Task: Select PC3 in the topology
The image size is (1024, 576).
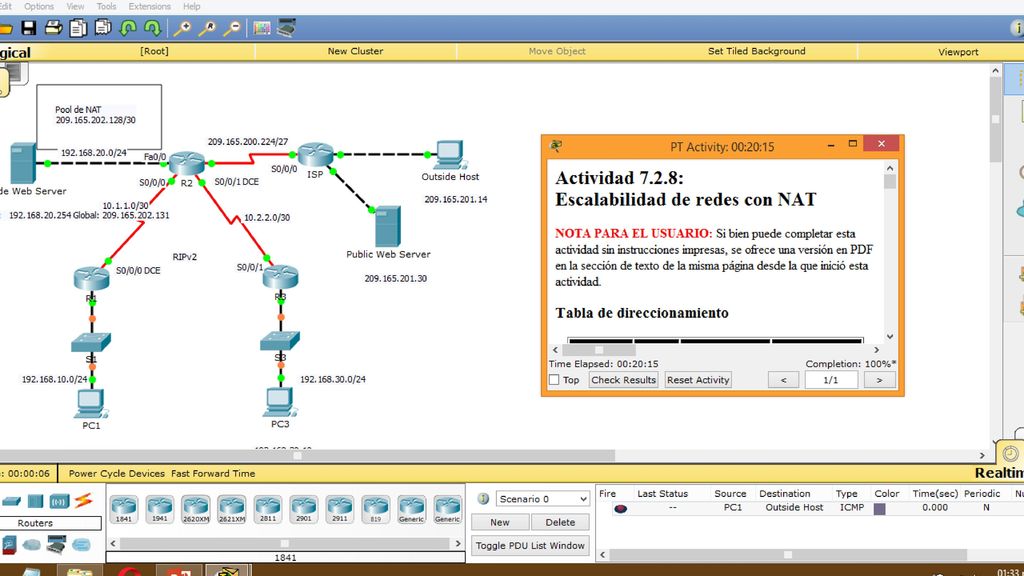Action: point(279,402)
